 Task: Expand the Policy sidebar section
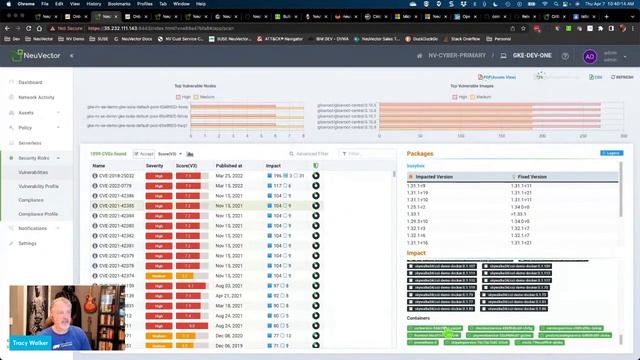58,127
